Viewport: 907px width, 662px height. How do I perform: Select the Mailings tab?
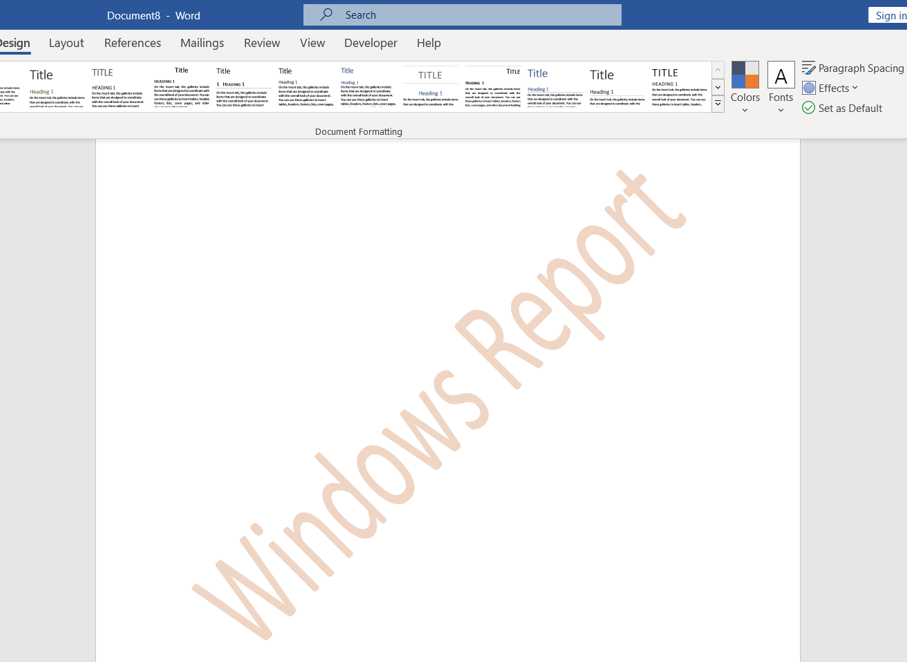coord(202,43)
